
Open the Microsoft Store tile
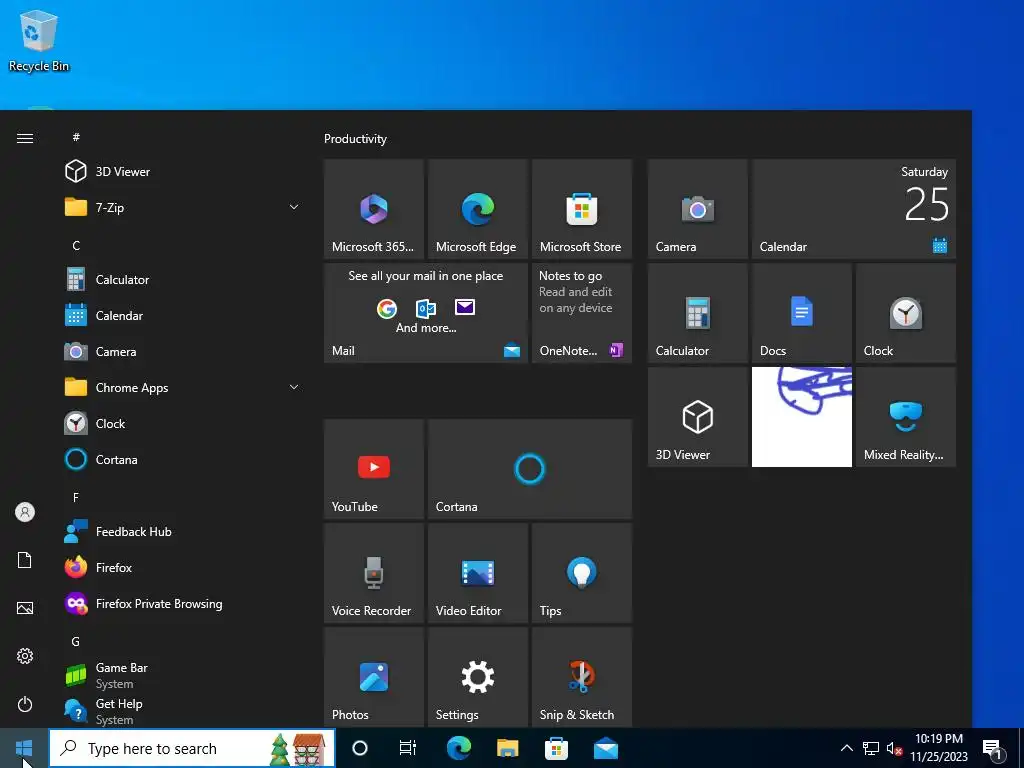coord(582,209)
